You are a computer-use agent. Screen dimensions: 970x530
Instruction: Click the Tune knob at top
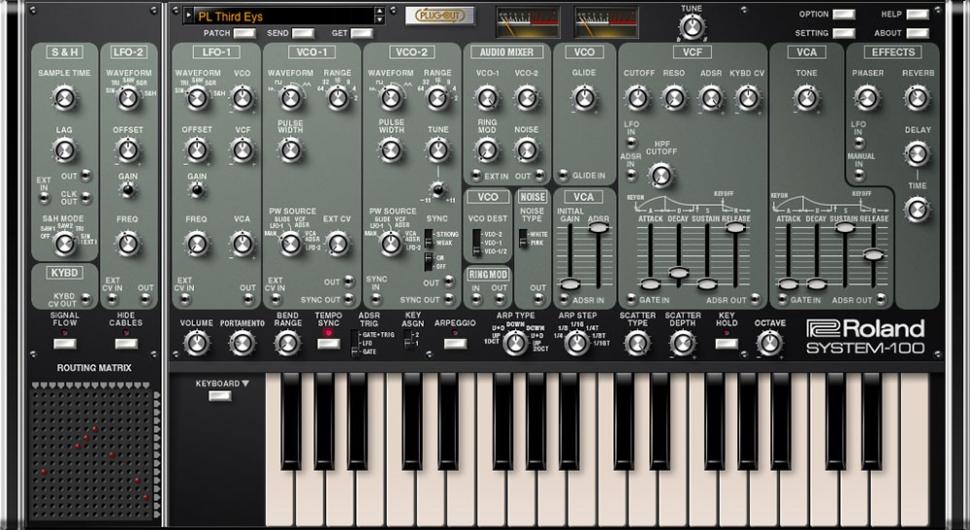click(691, 27)
